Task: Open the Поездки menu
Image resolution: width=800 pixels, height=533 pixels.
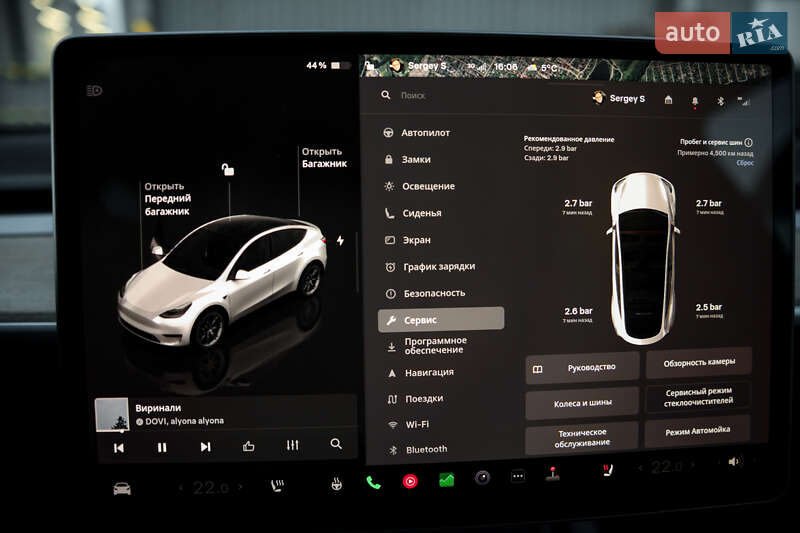Action: tap(415, 399)
